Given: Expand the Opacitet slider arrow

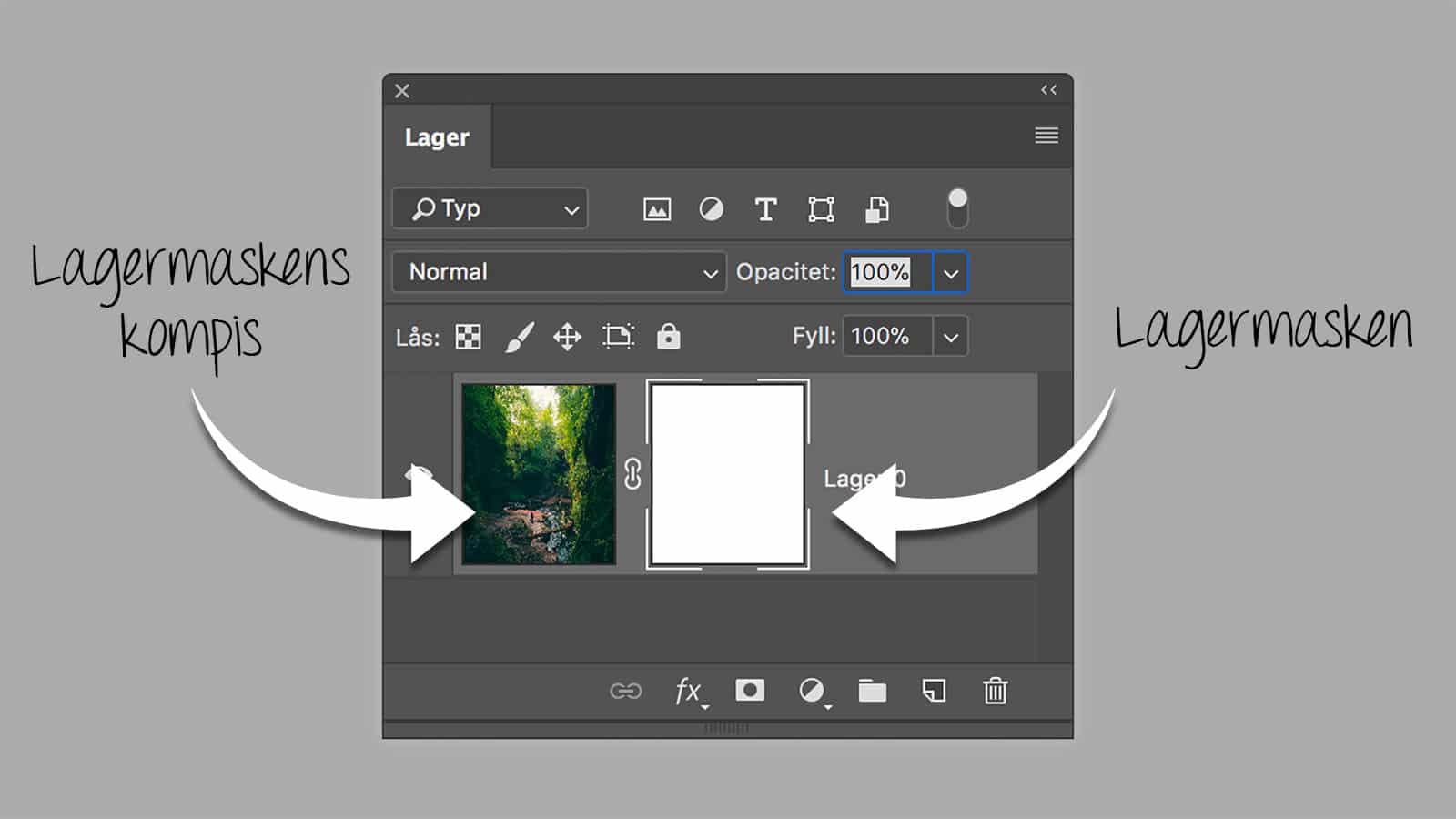Looking at the screenshot, I should [951, 273].
